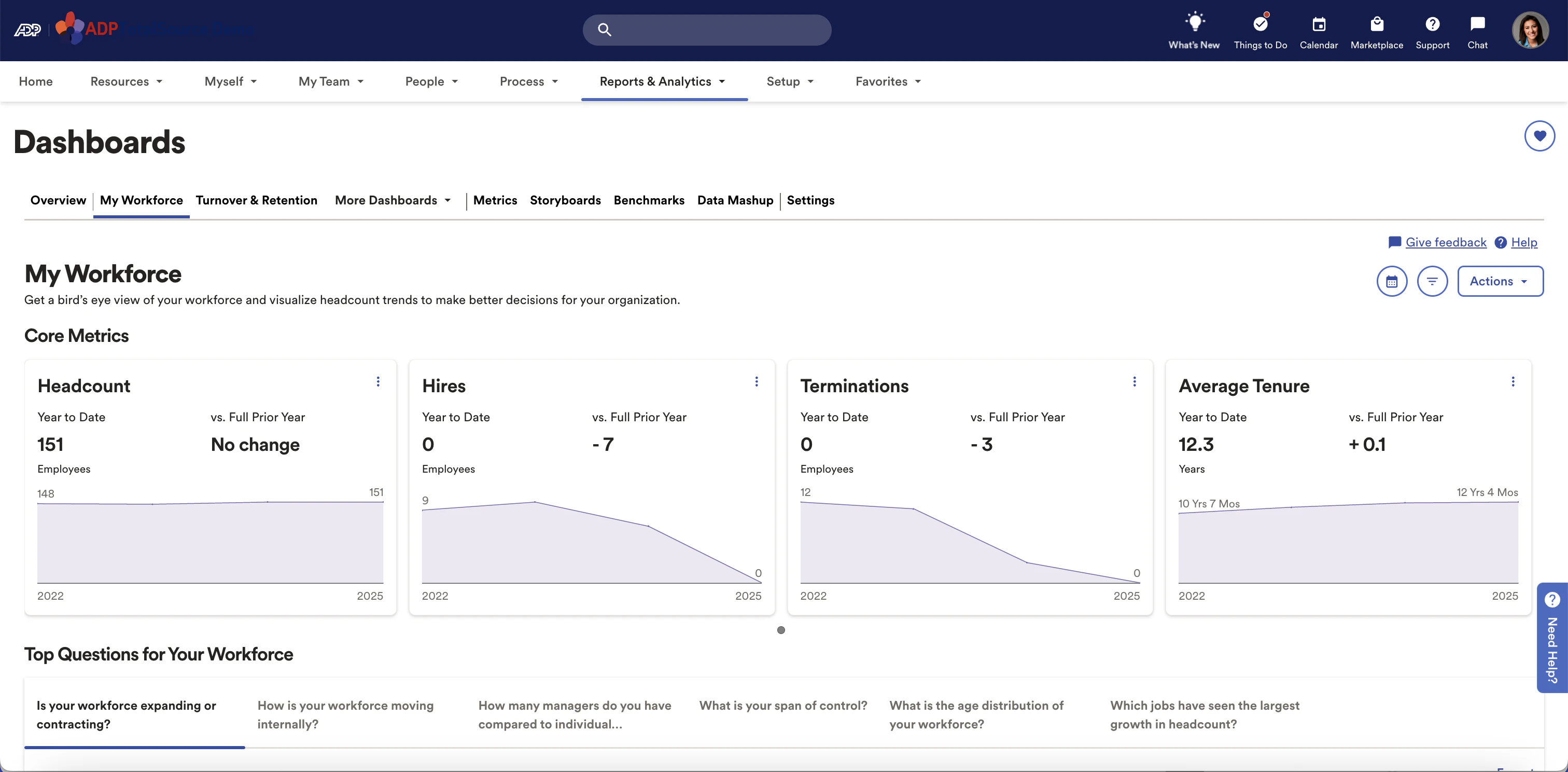Viewport: 1568px width, 772px height.
Task: Open the Actions dropdown
Action: tap(1500, 281)
